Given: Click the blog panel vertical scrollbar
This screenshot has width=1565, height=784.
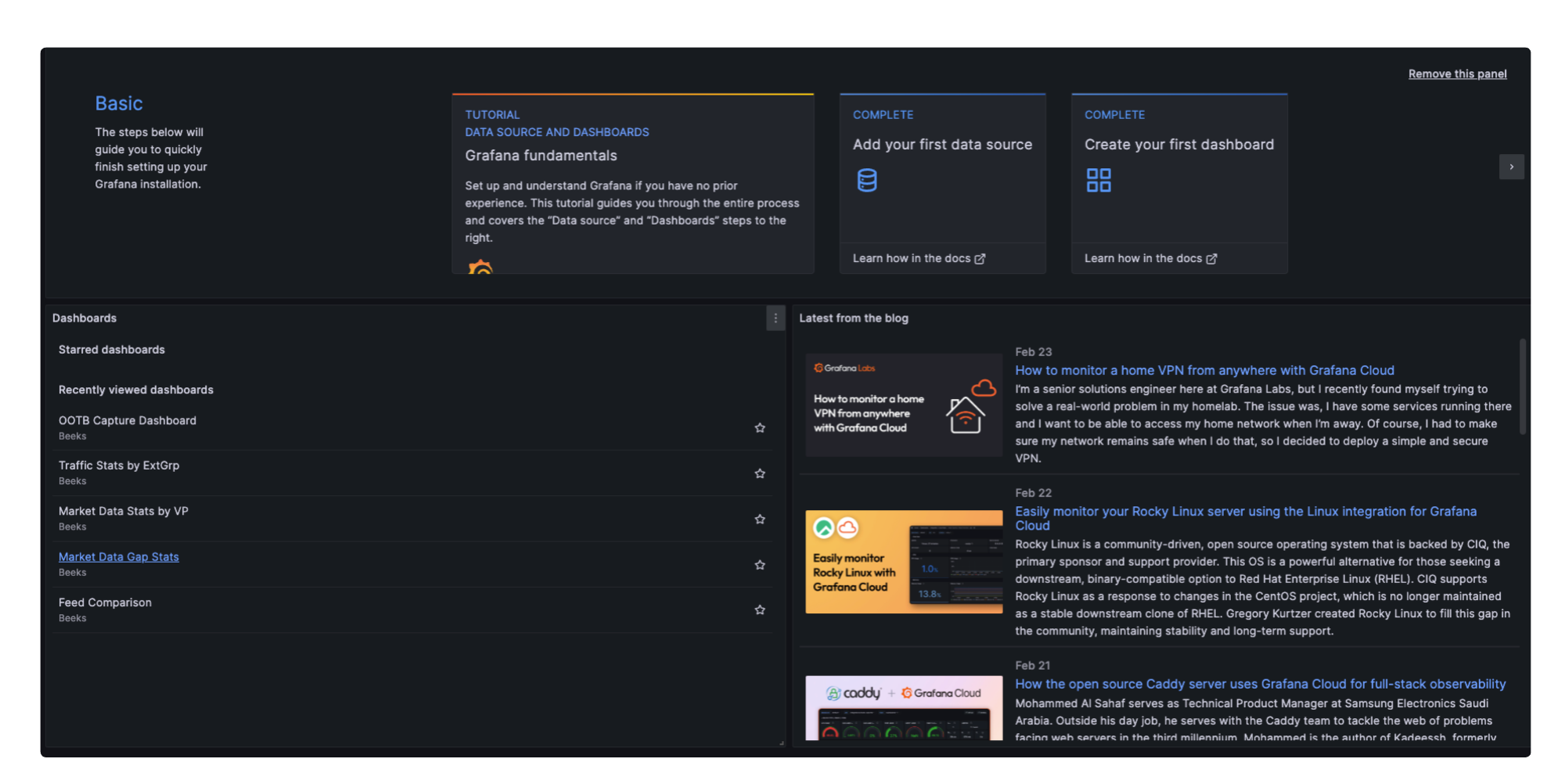Looking at the screenshot, I should coord(1522,386).
